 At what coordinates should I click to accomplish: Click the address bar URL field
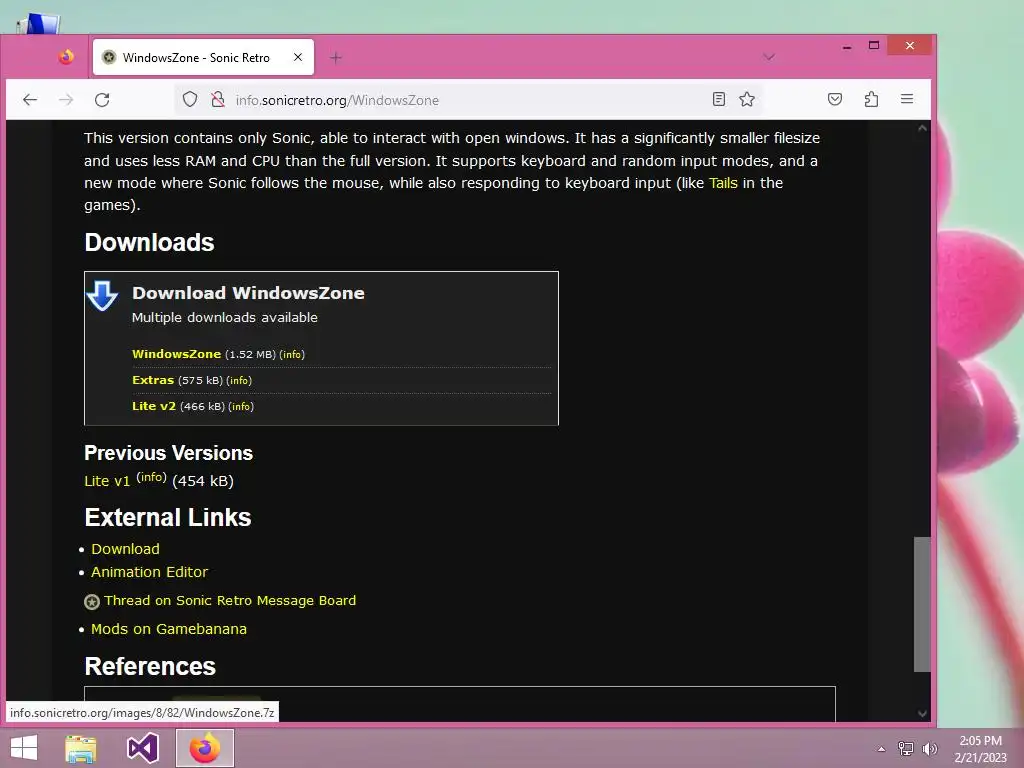tap(467, 100)
